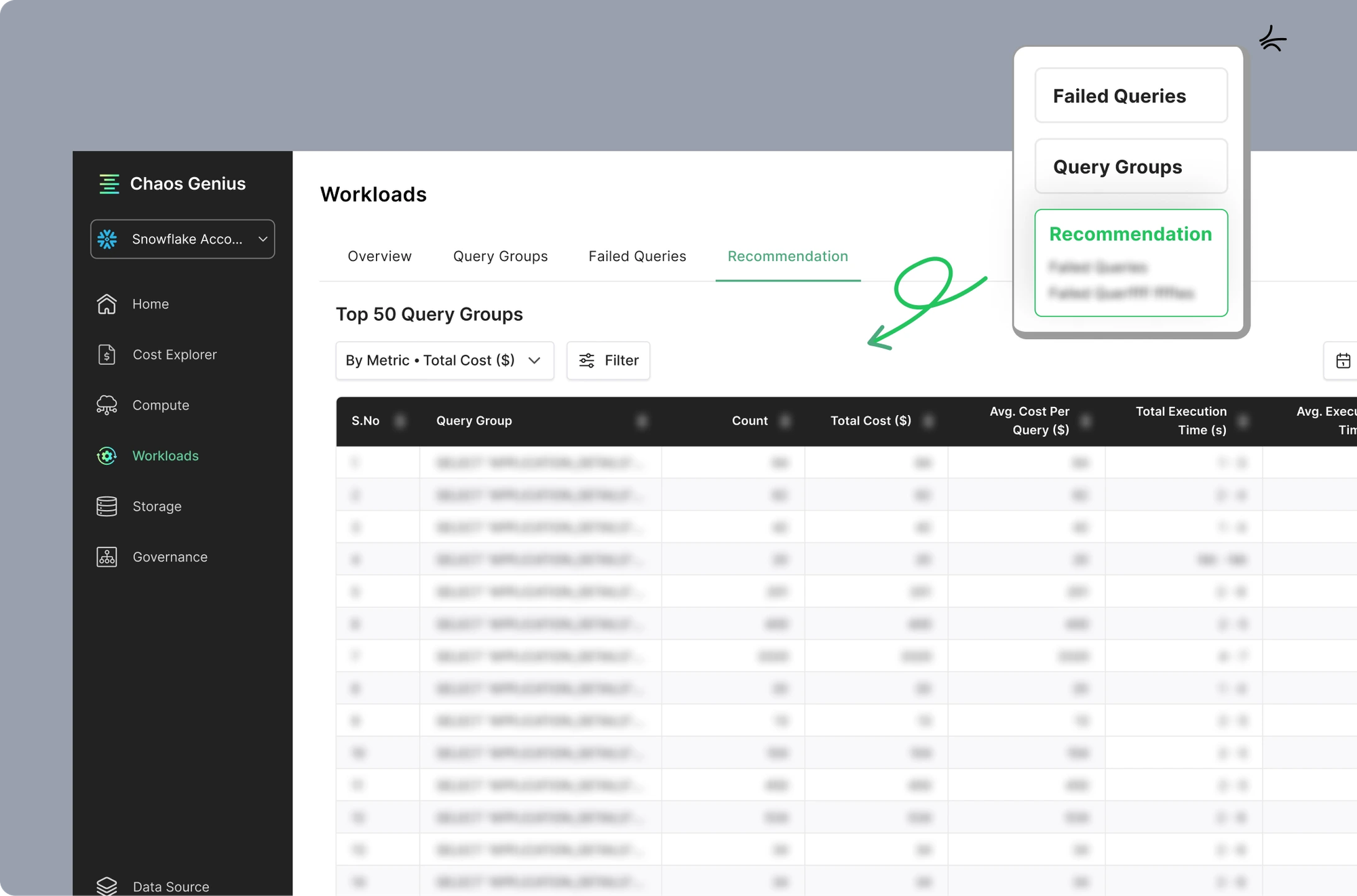This screenshot has height=896, width=1357.
Task: Click the Failed Queries card in the popup
Action: [1130, 96]
